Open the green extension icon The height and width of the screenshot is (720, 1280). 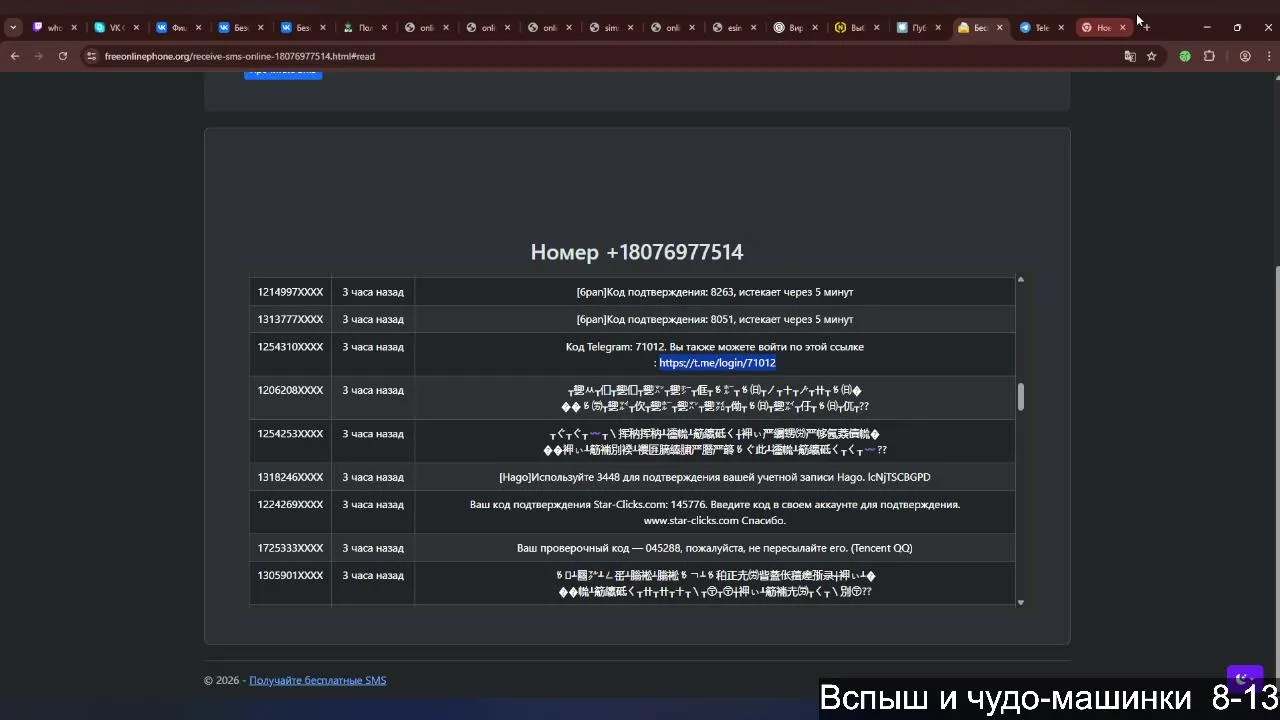coord(1185,56)
